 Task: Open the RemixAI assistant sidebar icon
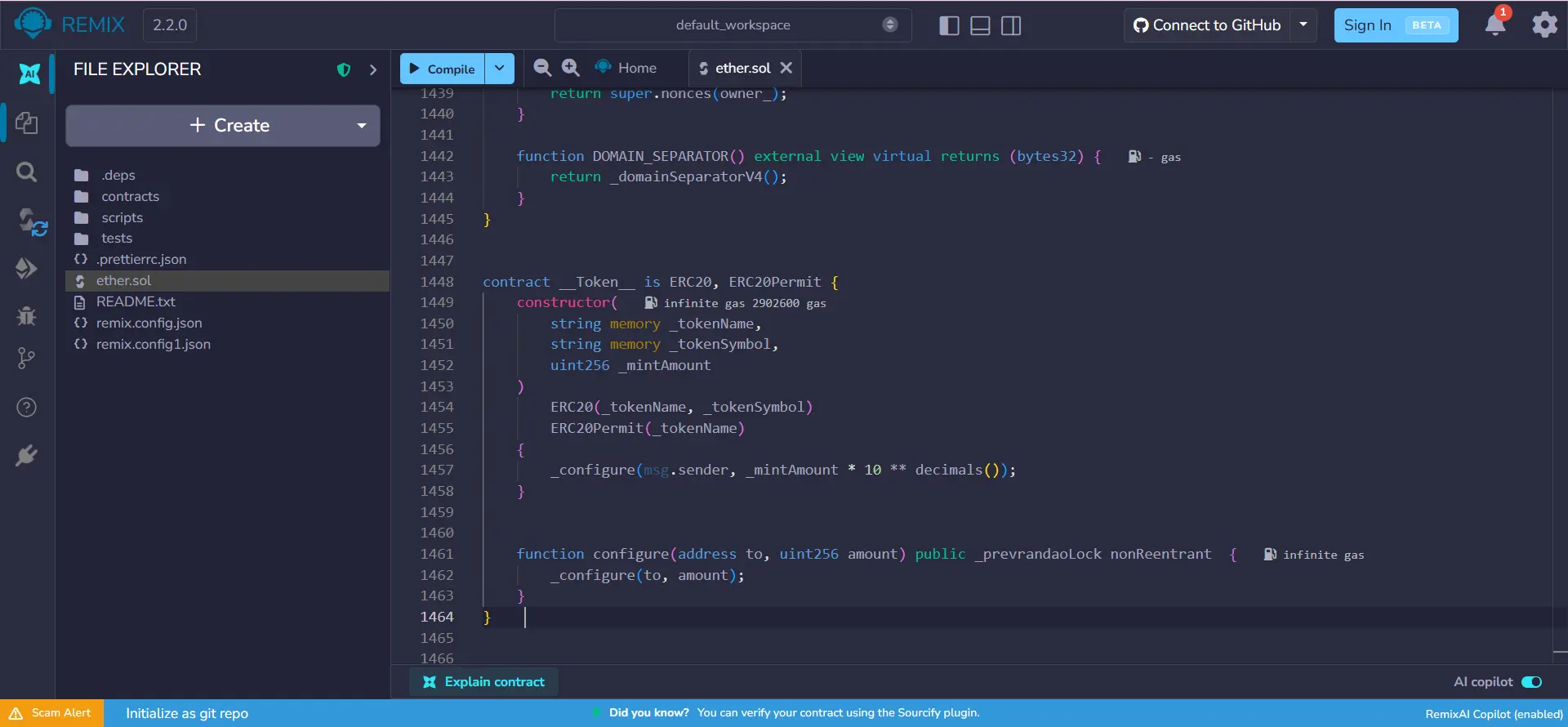(29, 74)
